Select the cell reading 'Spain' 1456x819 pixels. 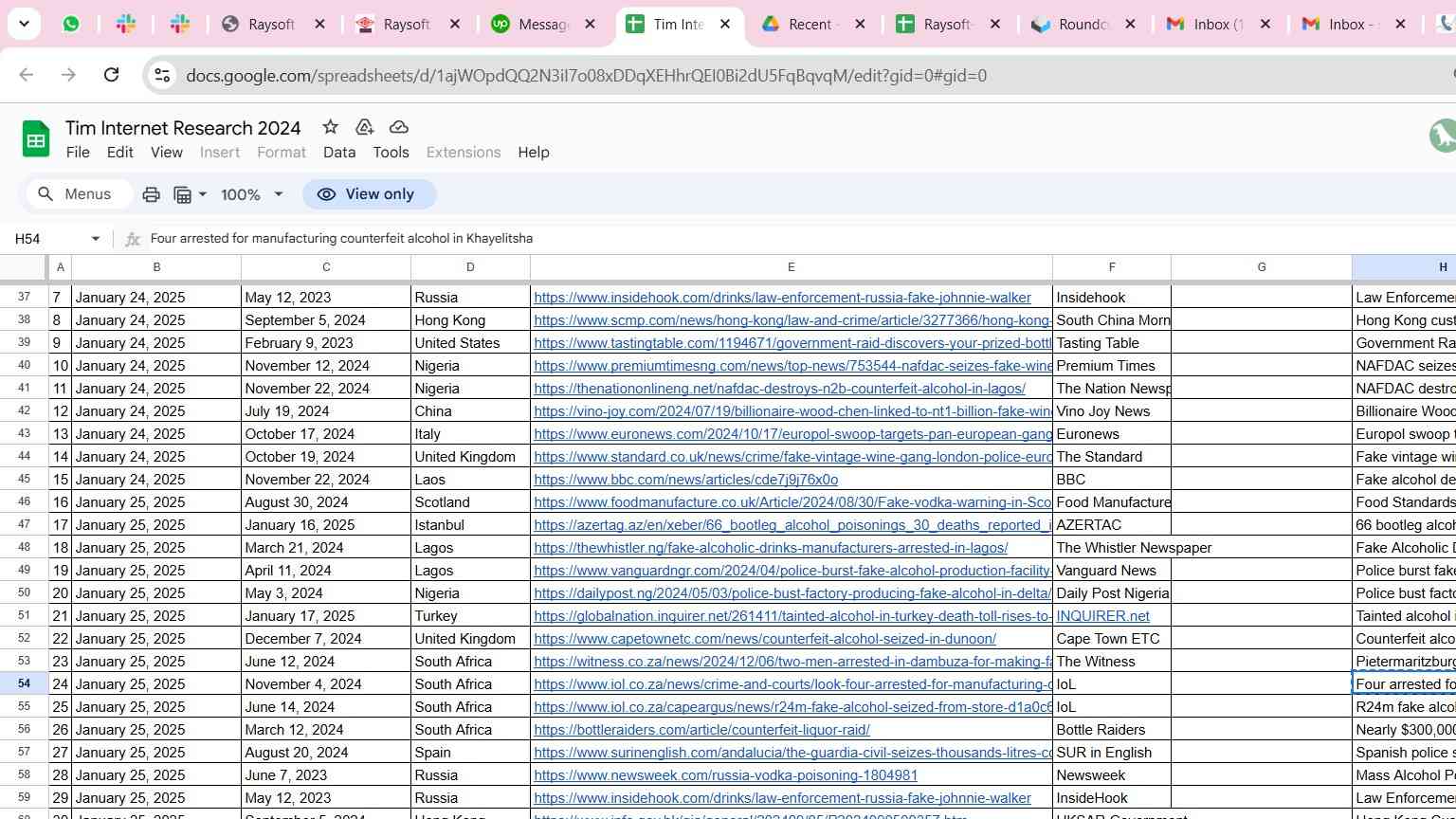[x=470, y=752]
